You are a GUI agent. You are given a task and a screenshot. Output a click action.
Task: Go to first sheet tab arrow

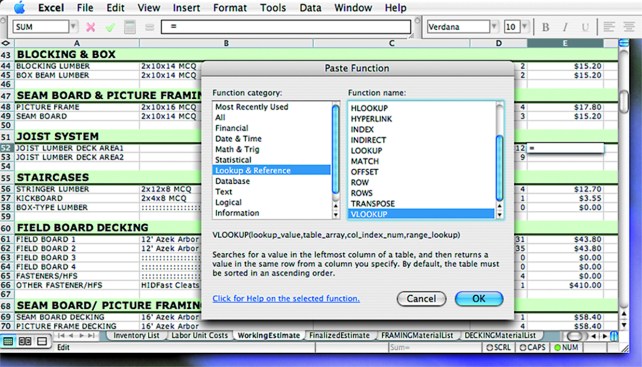[61, 335]
